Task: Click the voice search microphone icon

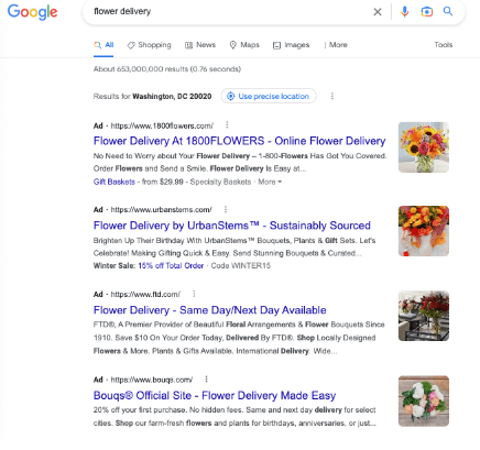Action: (x=404, y=12)
